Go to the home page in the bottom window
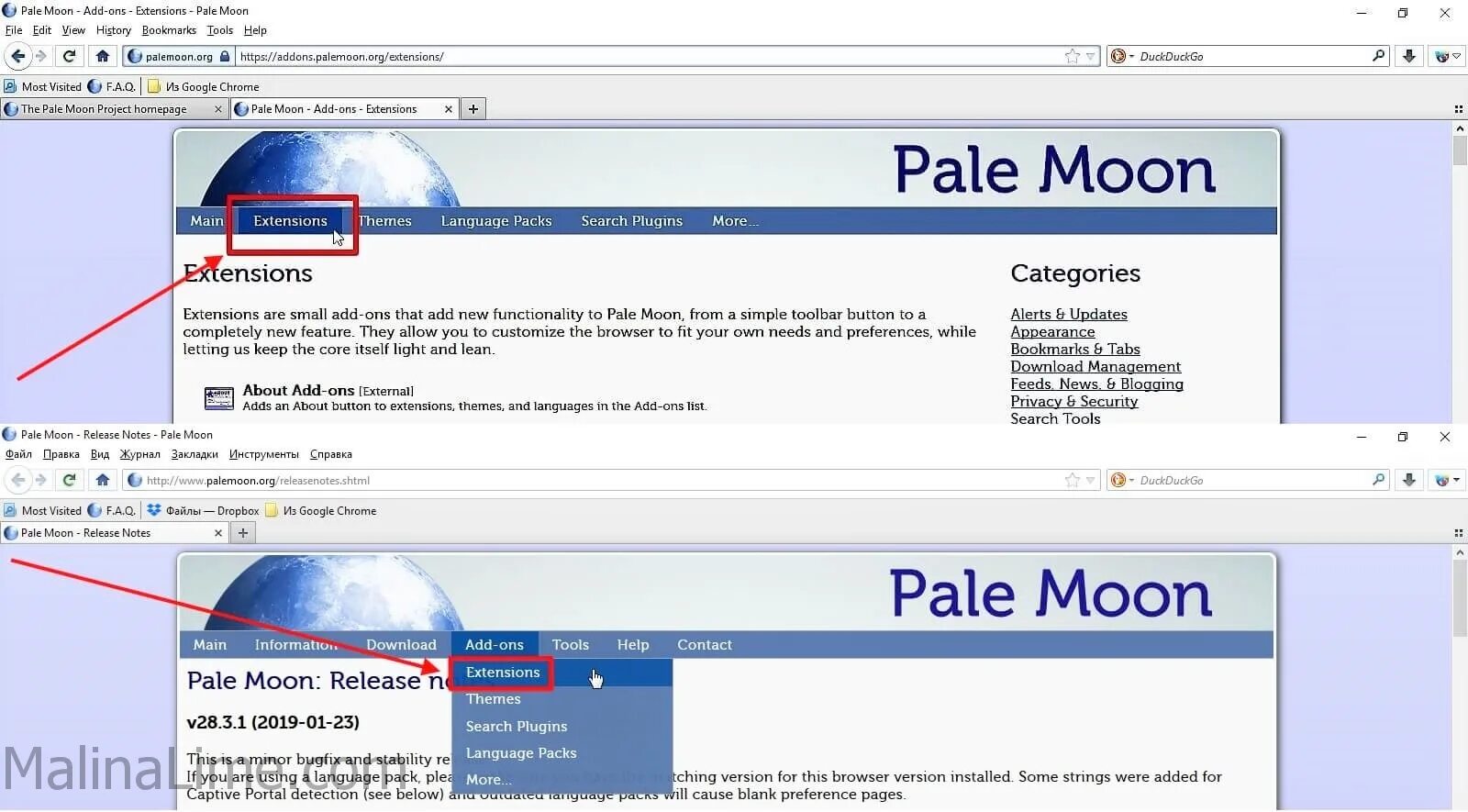This screenshot has width=1468, height=812. 102,481
